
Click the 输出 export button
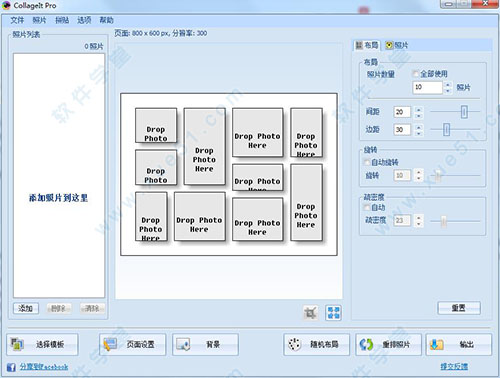point(459,344)
